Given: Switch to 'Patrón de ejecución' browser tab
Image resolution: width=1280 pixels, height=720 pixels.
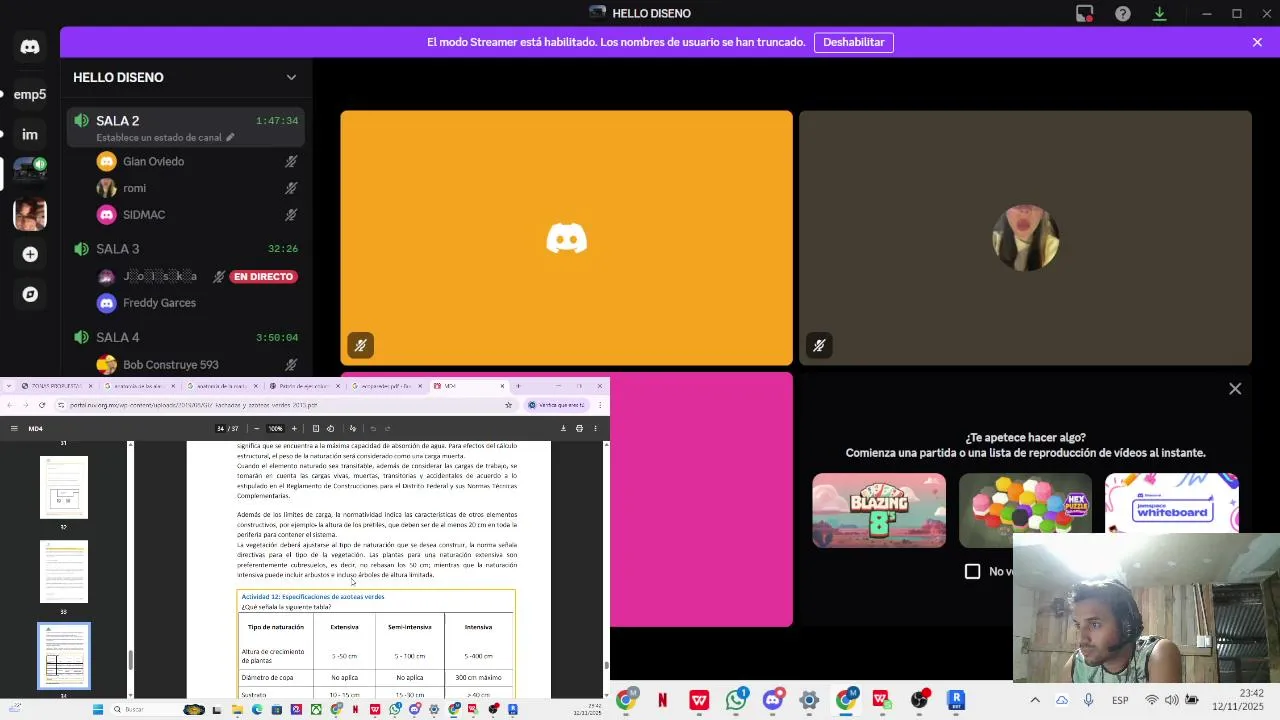Looking at the screenshot, I should click(304, 386).
